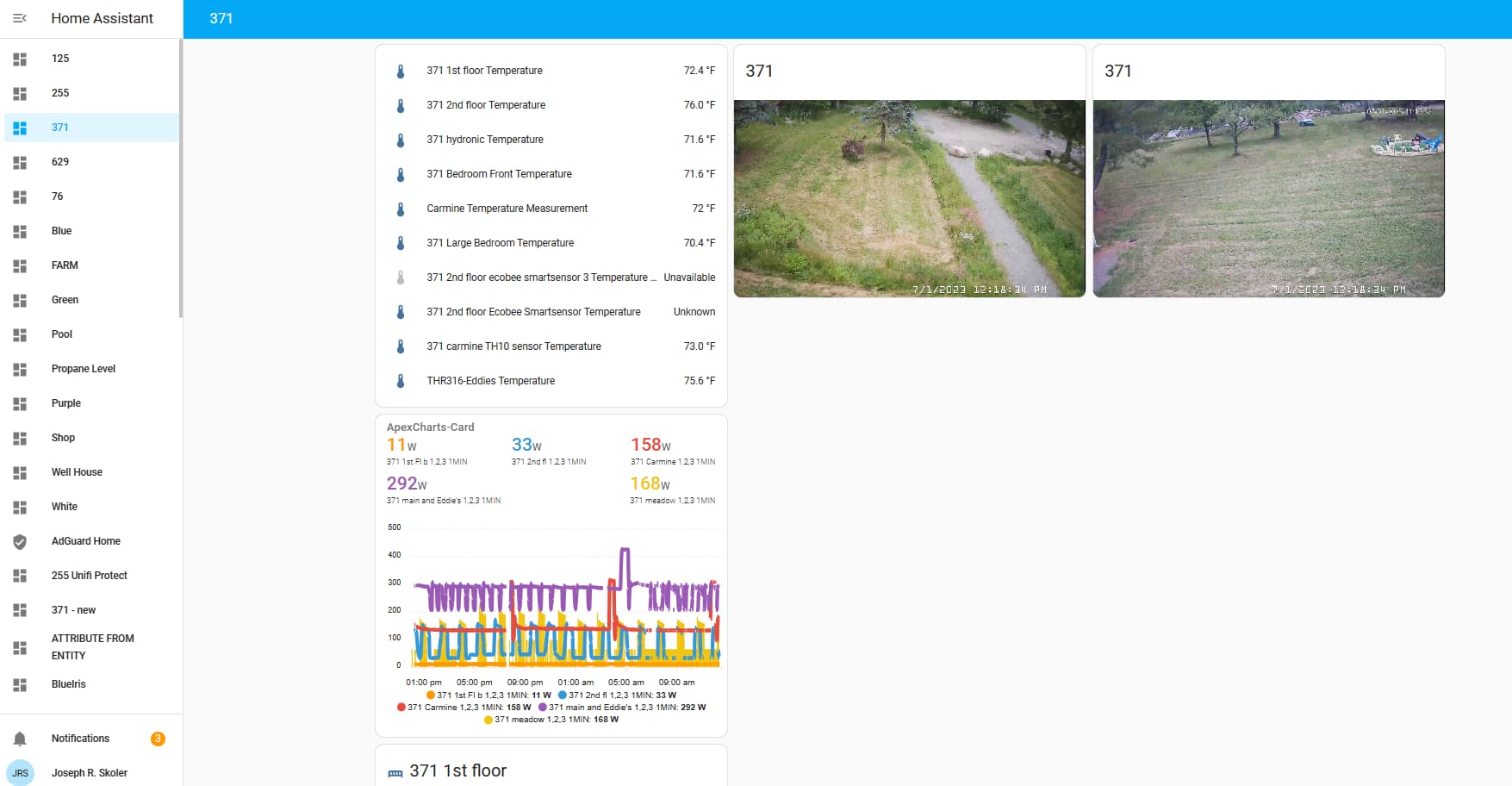This screenshot has width=1512, height=786.
Task: Click the dashboard grid icon next to Pool
Action: [x=19, y=334]
